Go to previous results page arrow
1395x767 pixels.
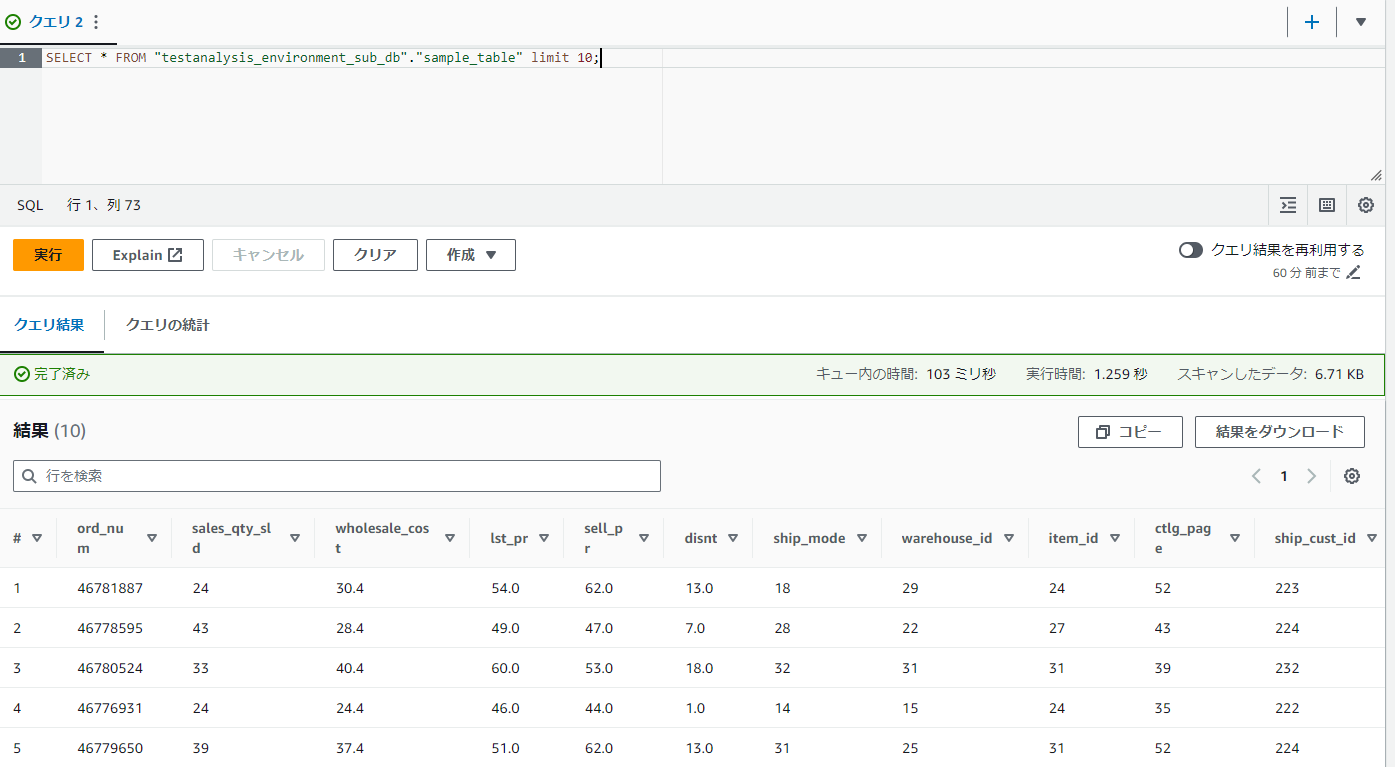[x=1256, y=476]
